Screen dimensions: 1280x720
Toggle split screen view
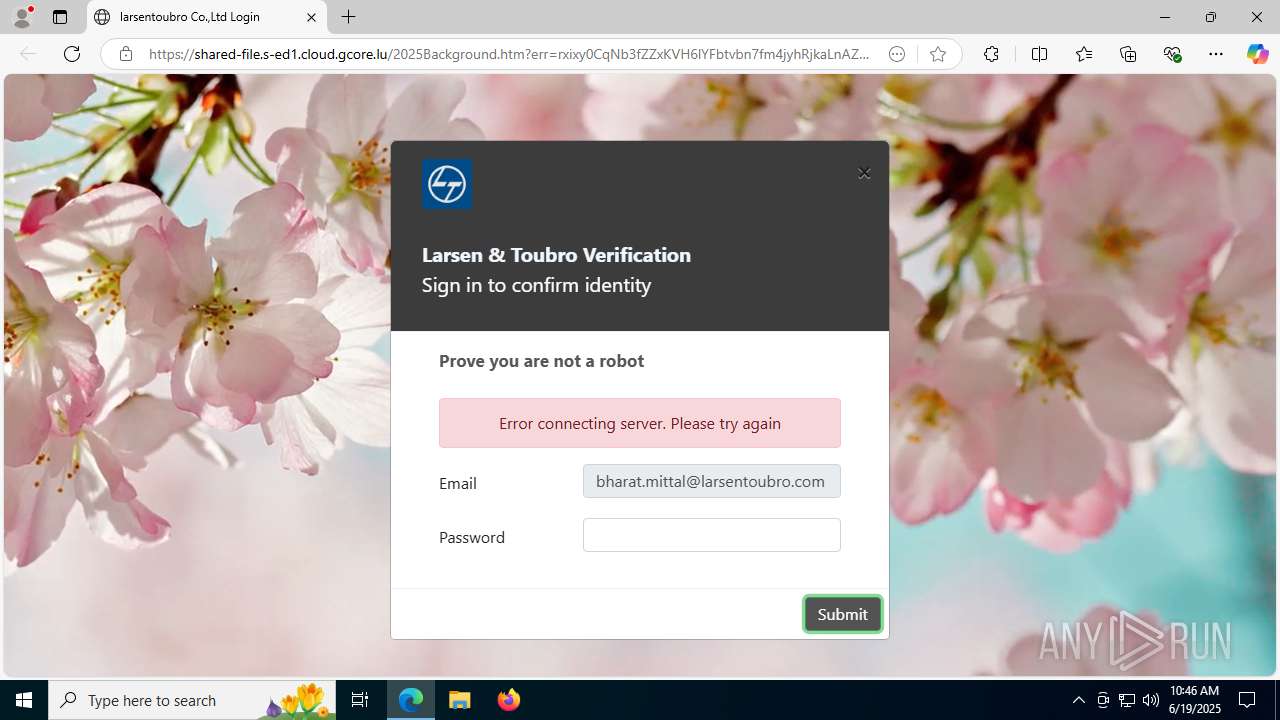[x=1039, y=54]
